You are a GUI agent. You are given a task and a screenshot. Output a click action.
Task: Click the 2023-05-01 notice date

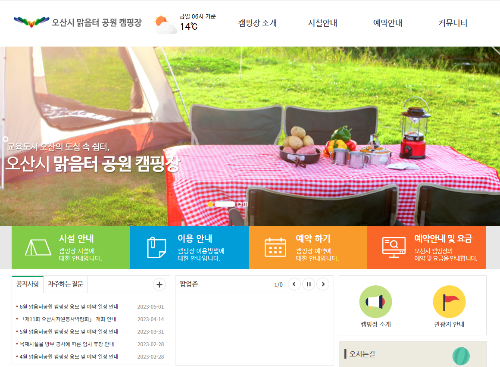point(151,307)
